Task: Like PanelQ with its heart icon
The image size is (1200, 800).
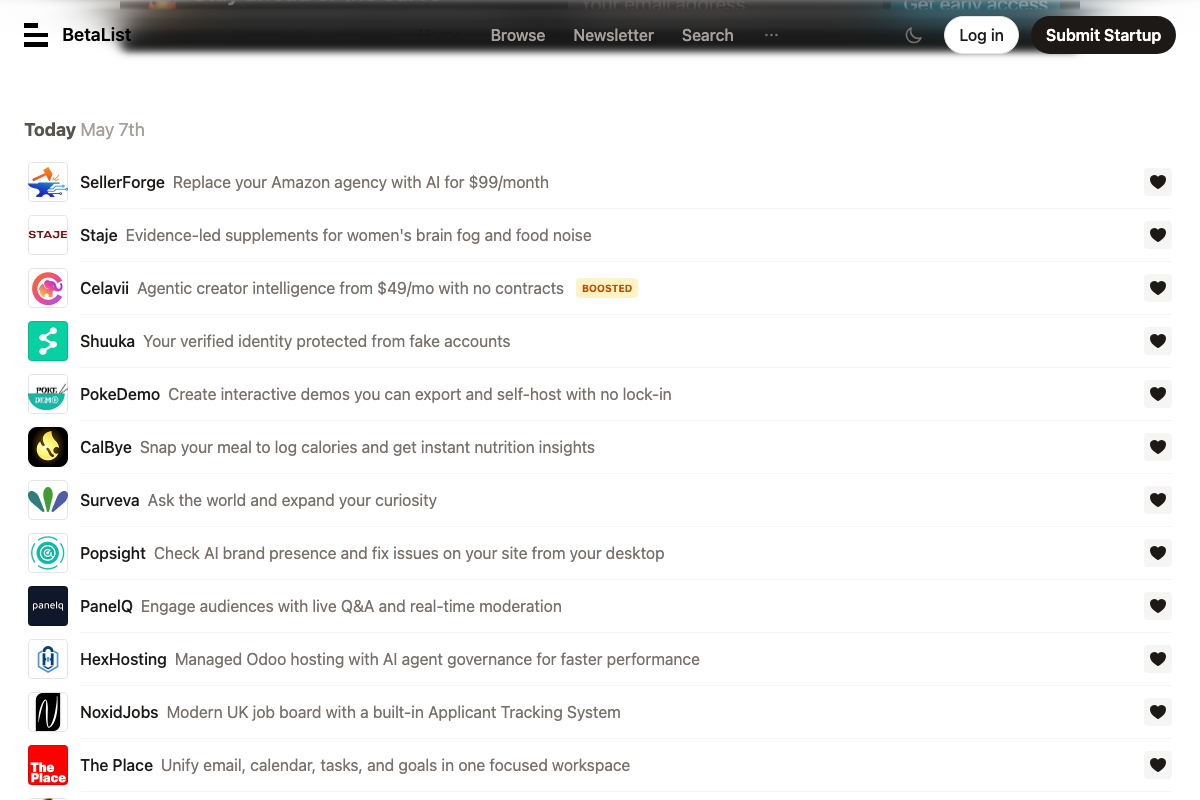Action: (1158, 606)
